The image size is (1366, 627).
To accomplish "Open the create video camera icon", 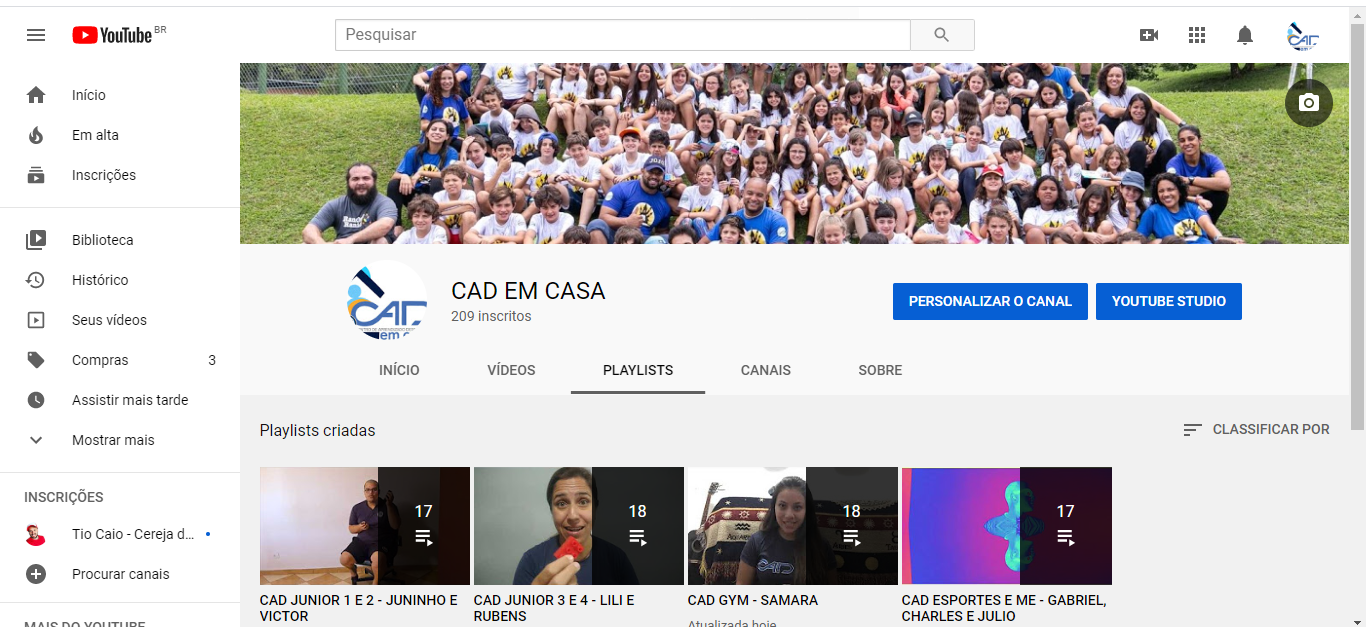I will 1149,35.
